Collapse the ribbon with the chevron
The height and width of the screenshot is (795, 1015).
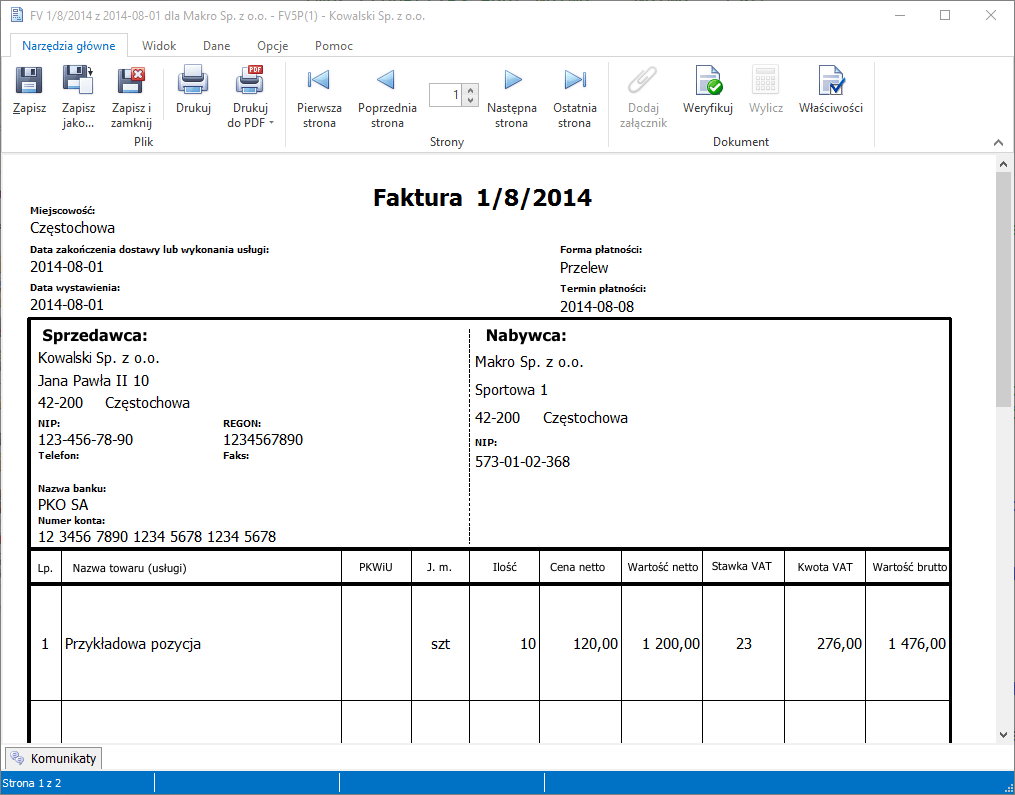[997, 142]
